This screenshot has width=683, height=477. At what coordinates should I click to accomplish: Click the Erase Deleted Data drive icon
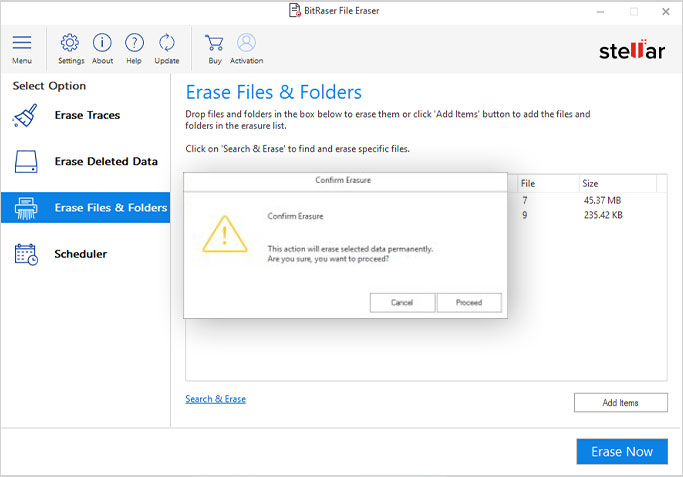tap(26, 162)
